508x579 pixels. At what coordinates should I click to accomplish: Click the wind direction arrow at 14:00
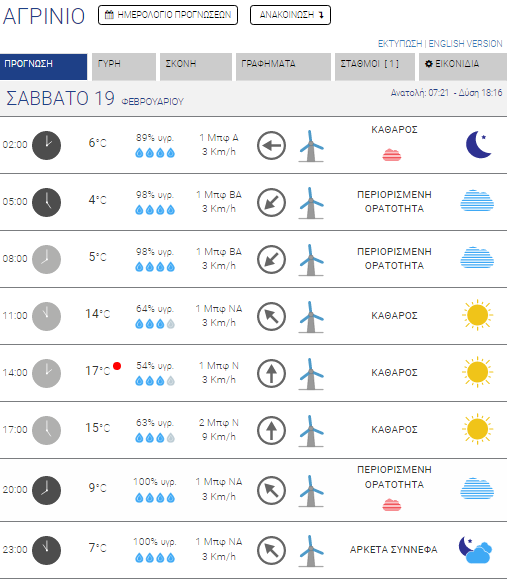tap(271, 373)
